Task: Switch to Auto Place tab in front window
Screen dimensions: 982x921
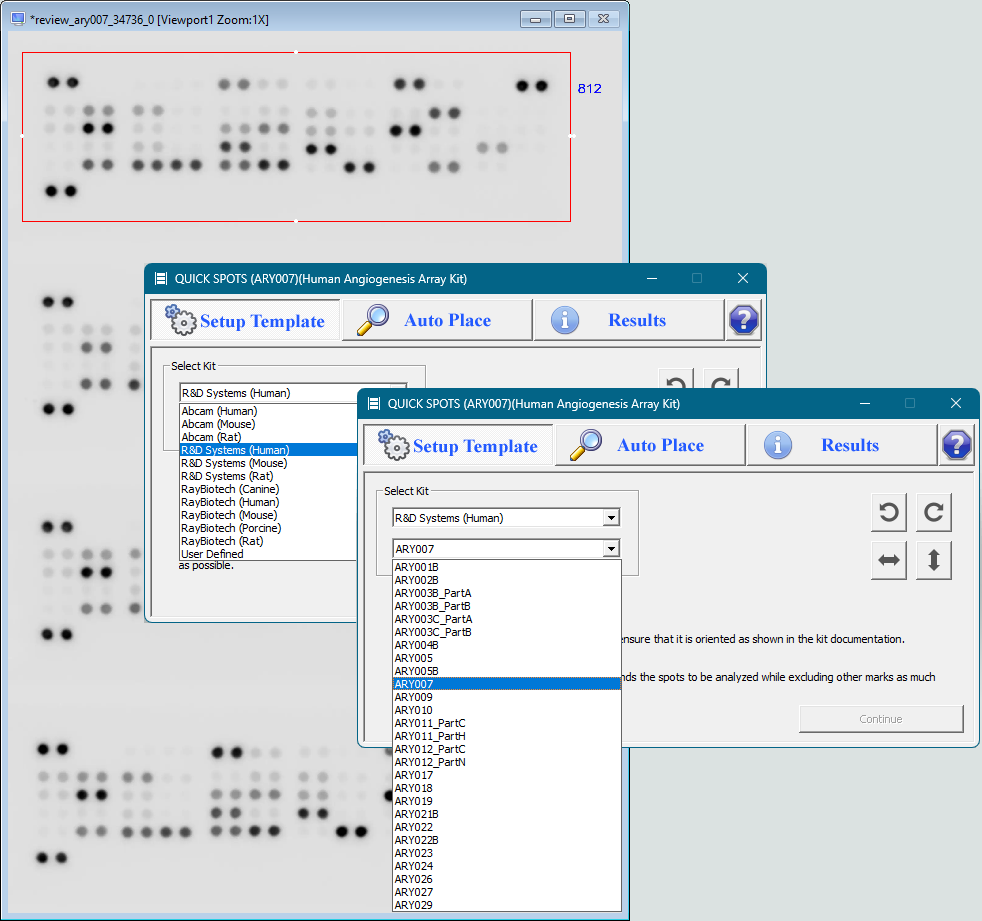Action: [650, 445]
